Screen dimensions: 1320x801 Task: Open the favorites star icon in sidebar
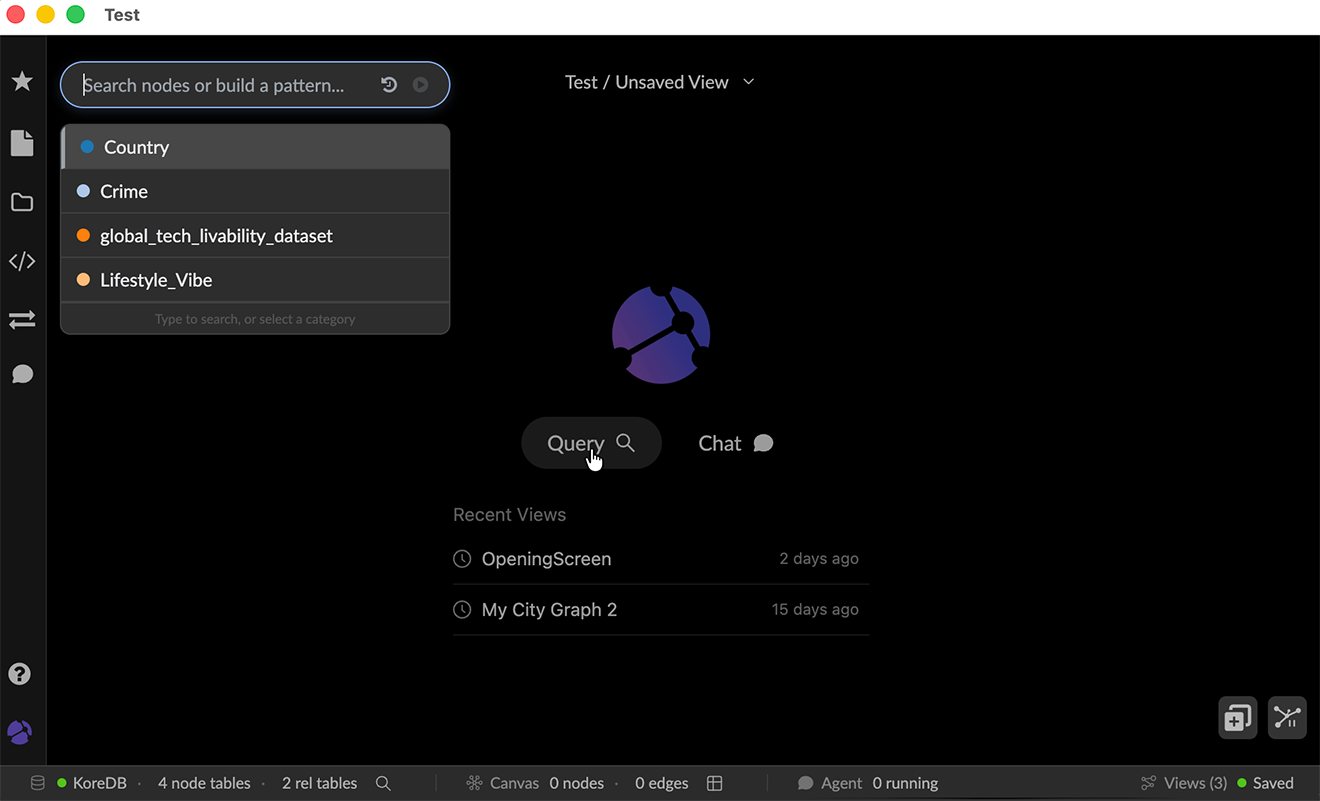22,81
